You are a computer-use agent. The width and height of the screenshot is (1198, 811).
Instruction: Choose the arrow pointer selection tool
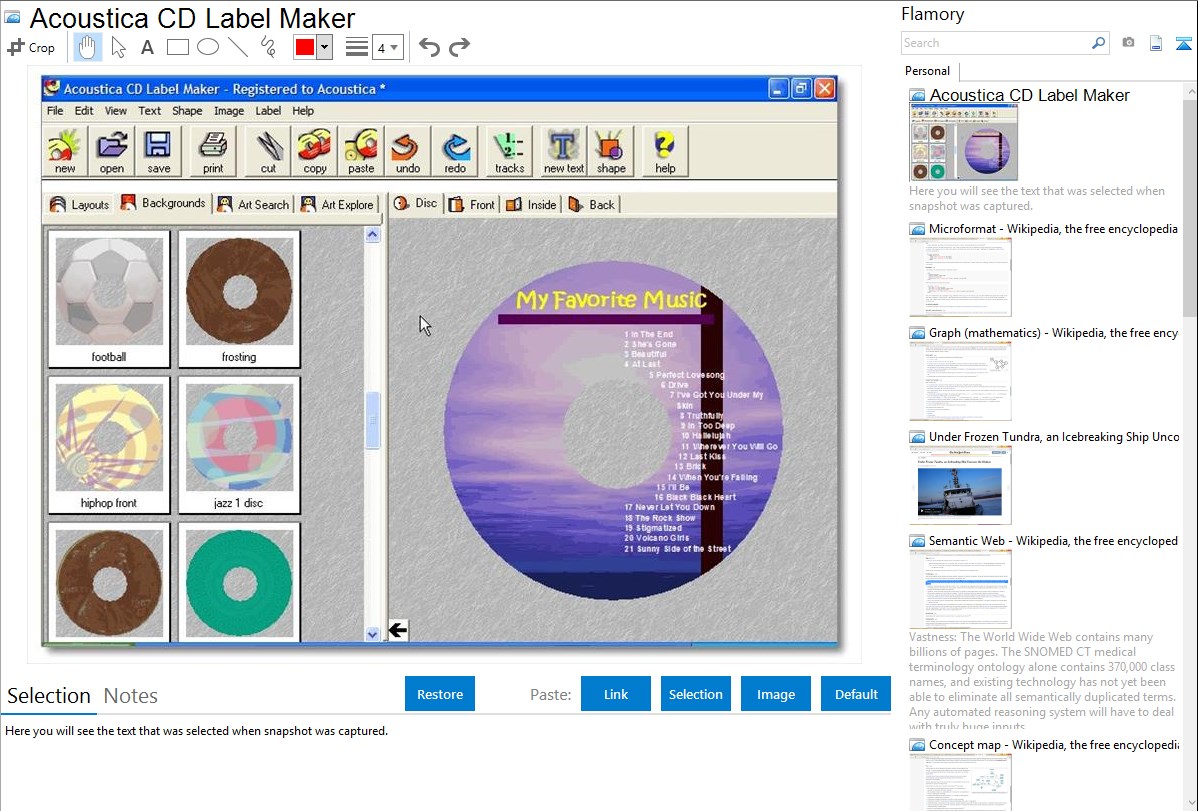[118, 47]
